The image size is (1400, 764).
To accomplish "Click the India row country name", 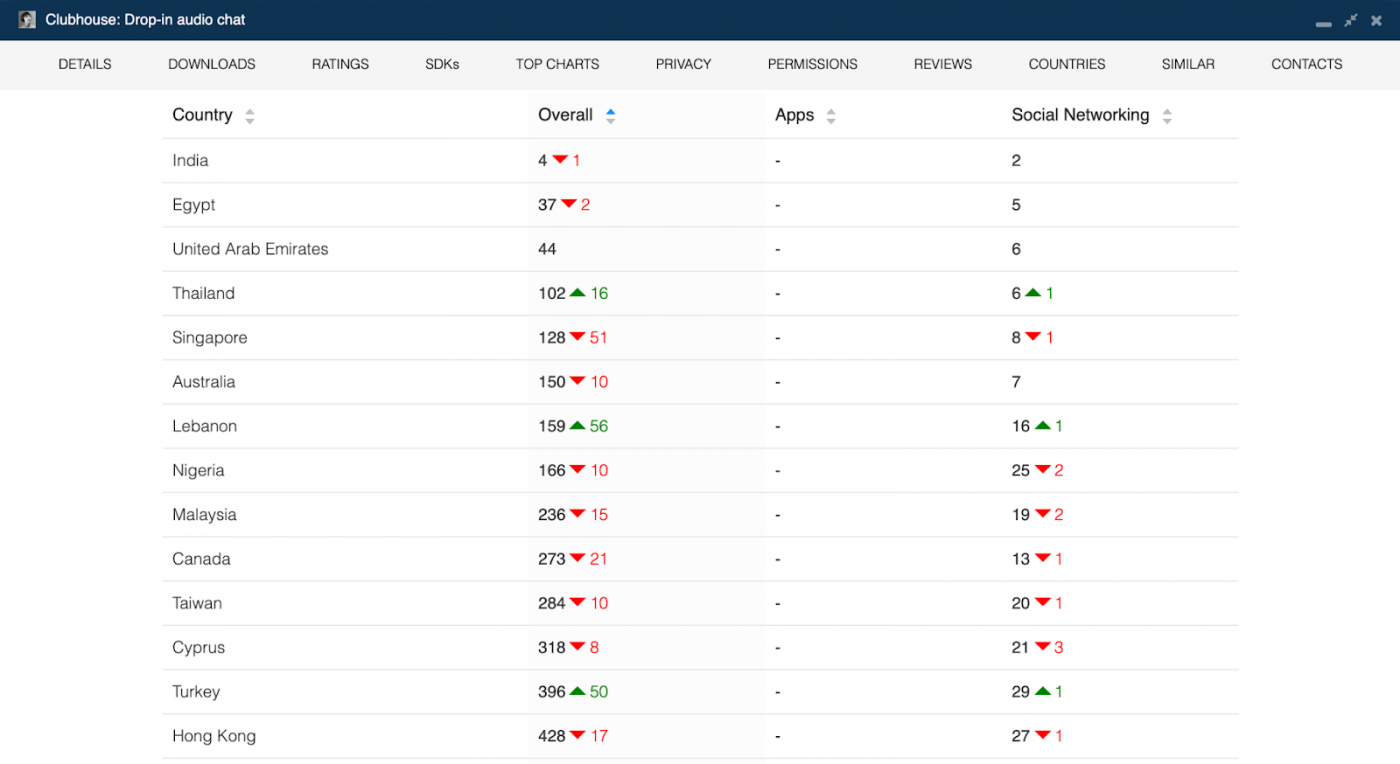I will [190, 161].
